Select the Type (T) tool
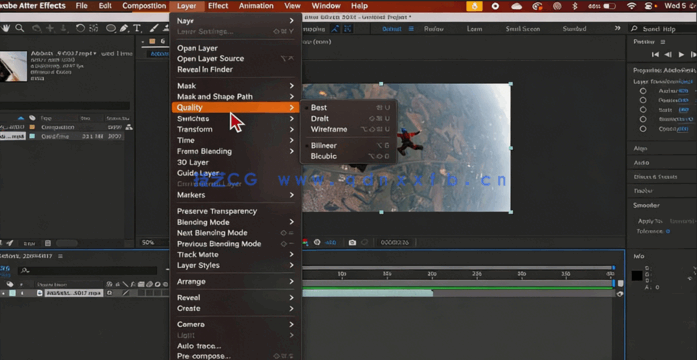This screenshot has height=360, width=697. point(137,28)
